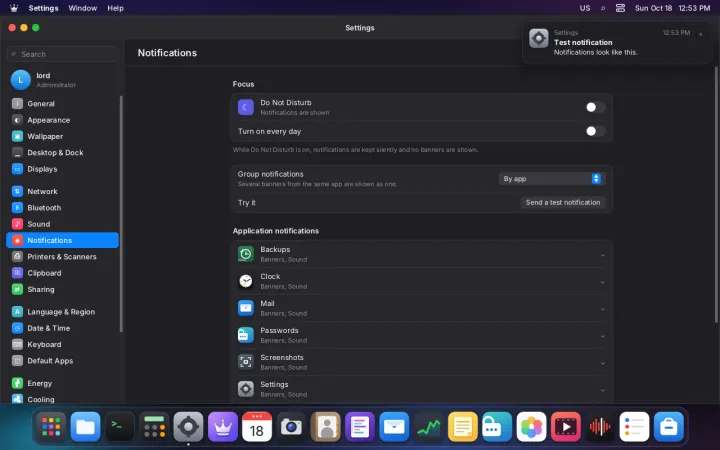Open Calendar app showing 18 in dock
Screen dimensions: 720x450
coord(257,427)
